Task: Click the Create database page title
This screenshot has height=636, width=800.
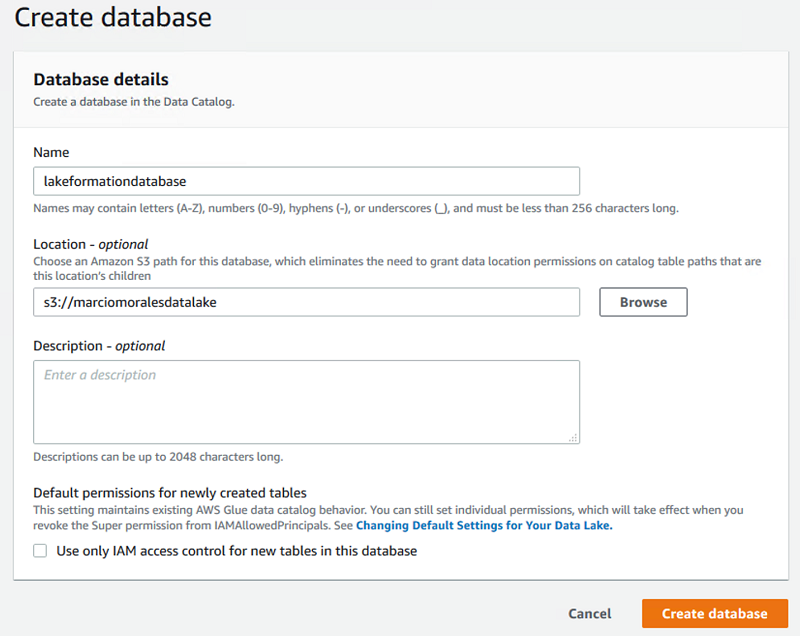Action: pyautogui.click(x=113, y=17)
